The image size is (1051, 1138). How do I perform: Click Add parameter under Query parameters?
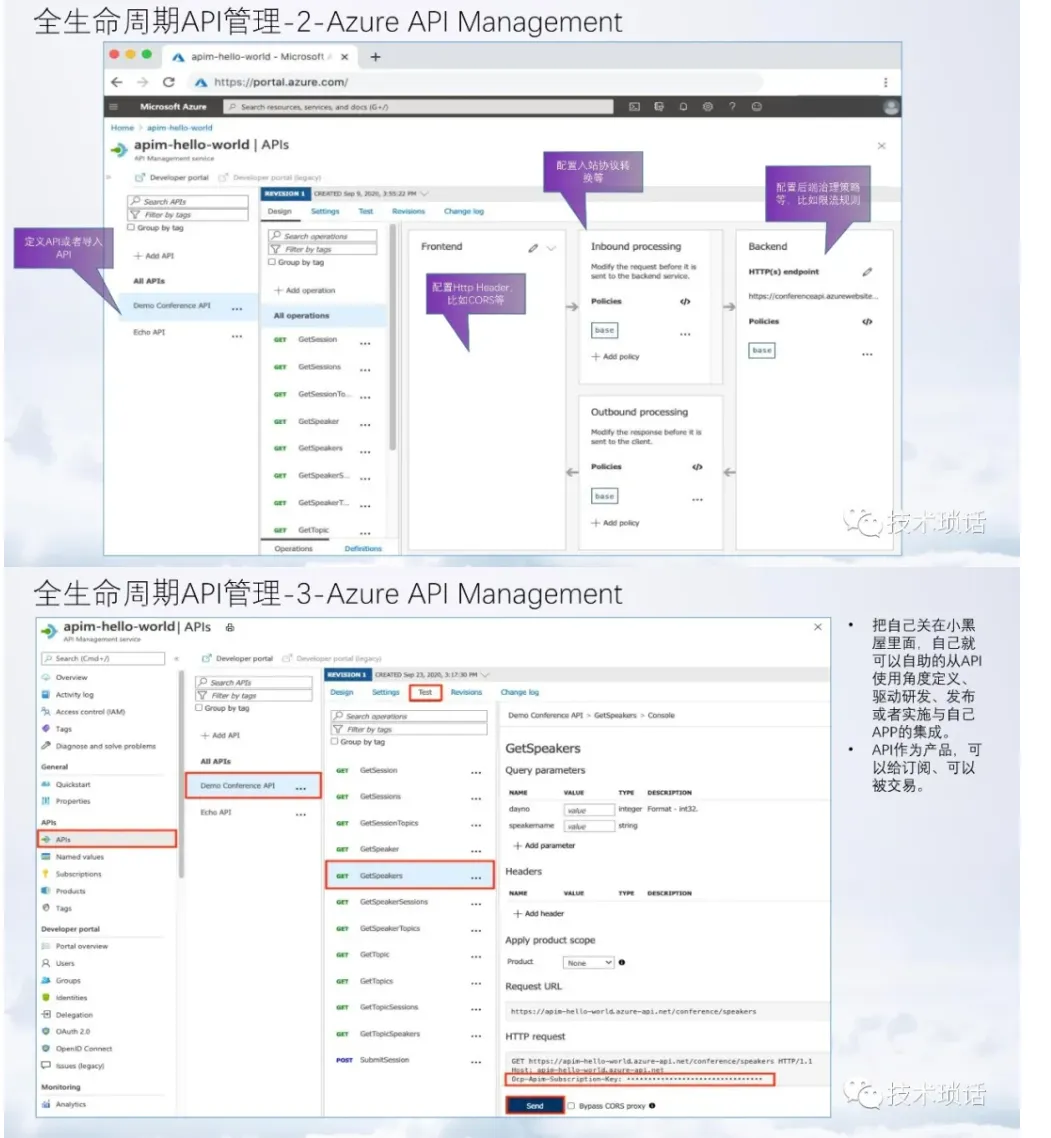pos(544,846)
